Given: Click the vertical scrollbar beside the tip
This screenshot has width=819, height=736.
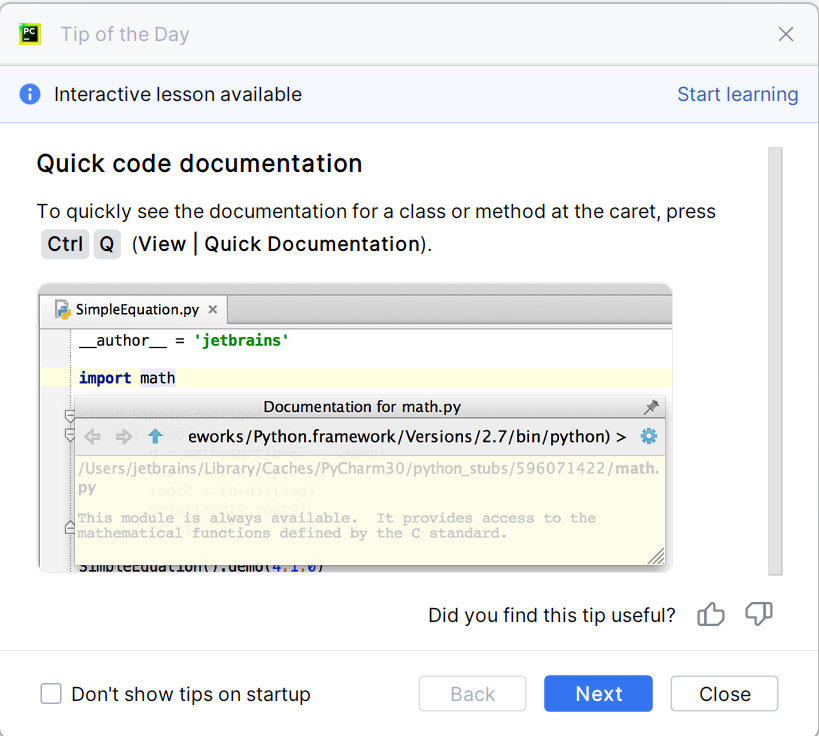Looking at the screenshot, I should [x=775, y=360].
